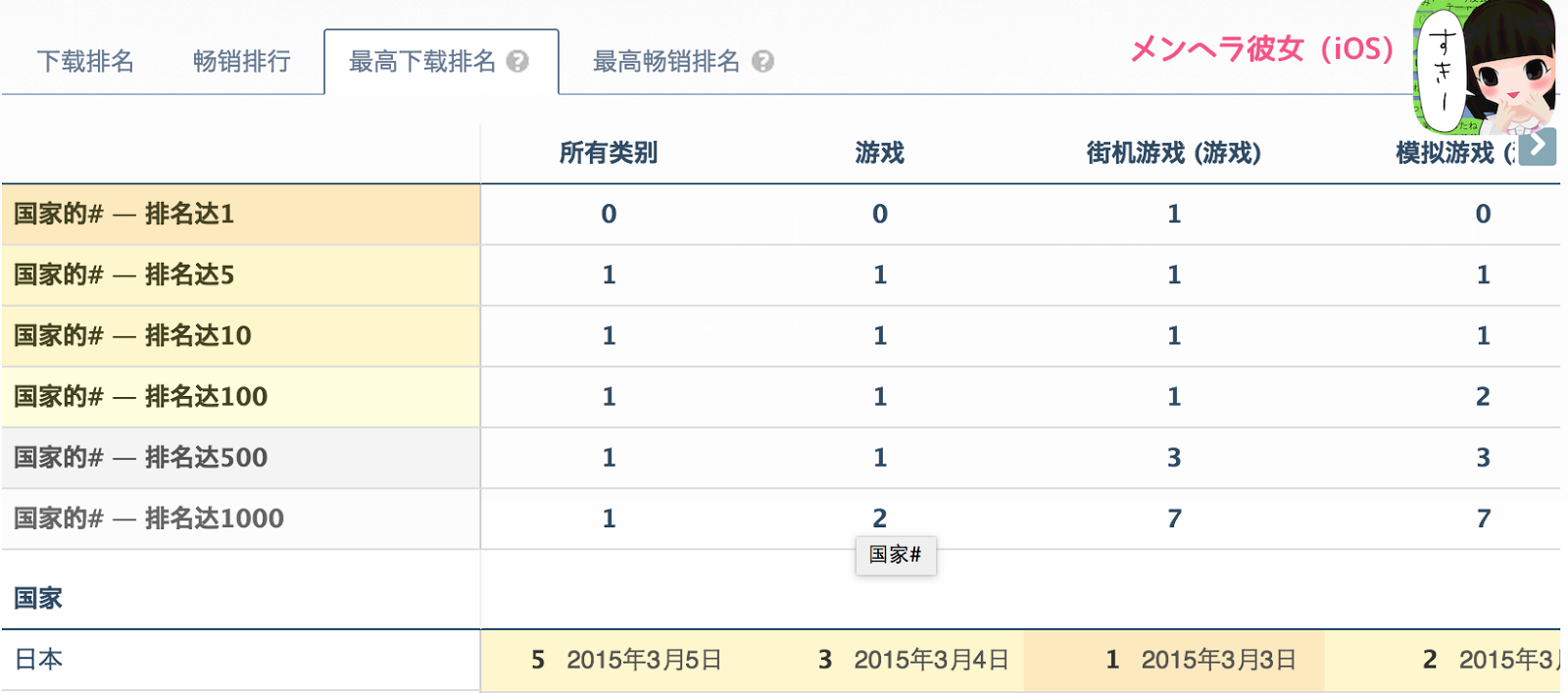Click the メンヘラ彼女 (iOS) app title
1568x693 pixels.
coord(1261,49)
